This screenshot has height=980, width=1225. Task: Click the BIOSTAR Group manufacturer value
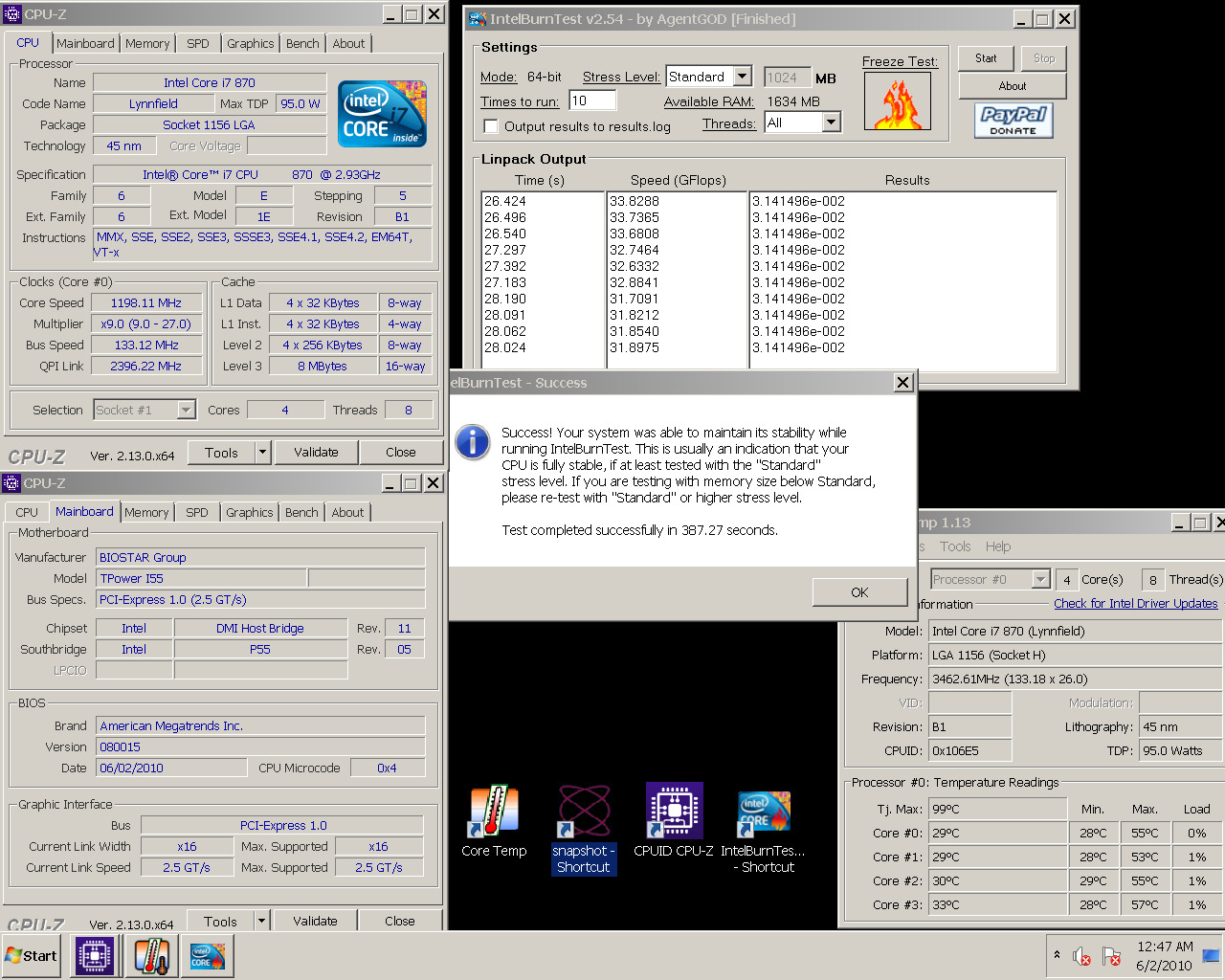click(260, 557)
